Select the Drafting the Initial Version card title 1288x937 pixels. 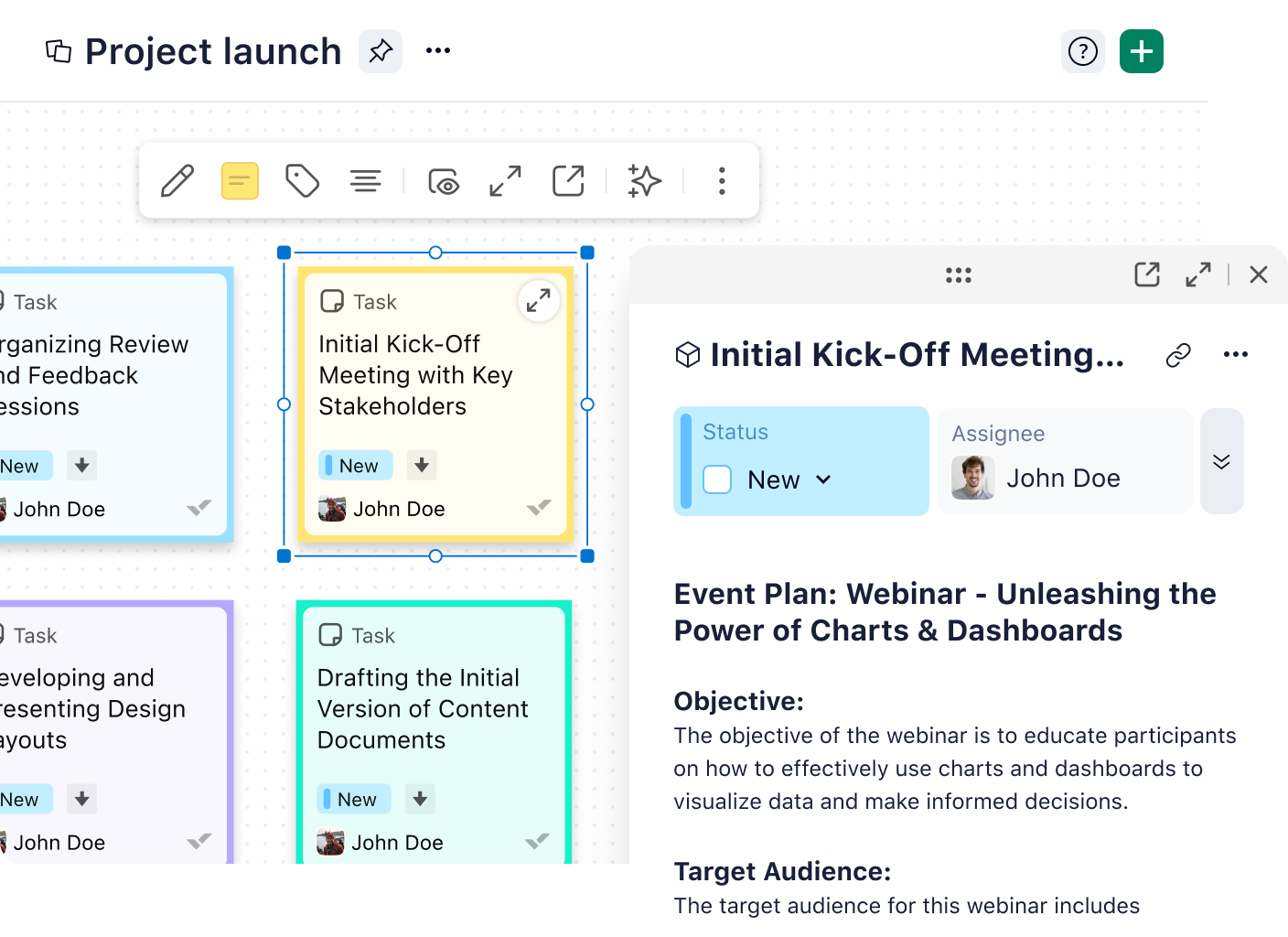tap(423, 709)
